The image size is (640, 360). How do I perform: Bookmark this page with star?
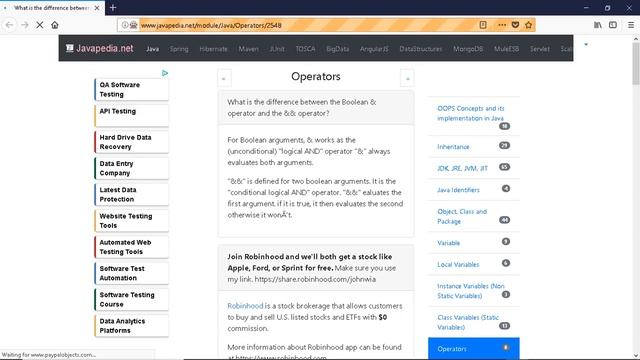point(529,25)
